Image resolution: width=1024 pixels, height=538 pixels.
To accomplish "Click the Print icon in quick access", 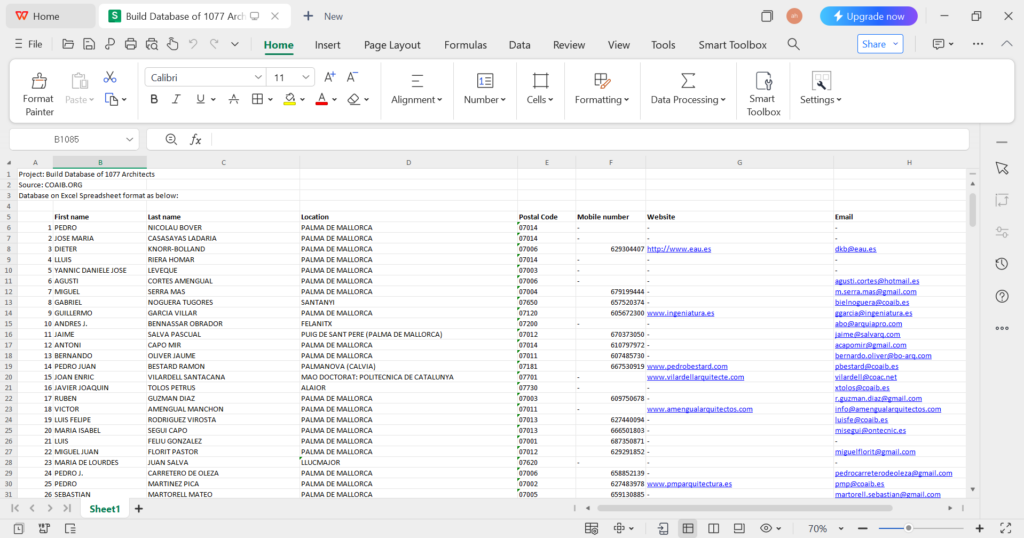I will pos(131,44).
